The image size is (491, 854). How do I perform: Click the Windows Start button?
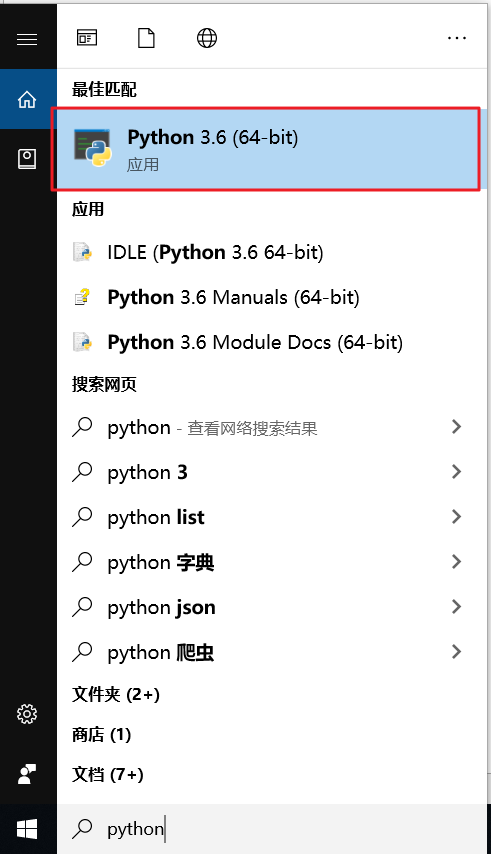27,829
